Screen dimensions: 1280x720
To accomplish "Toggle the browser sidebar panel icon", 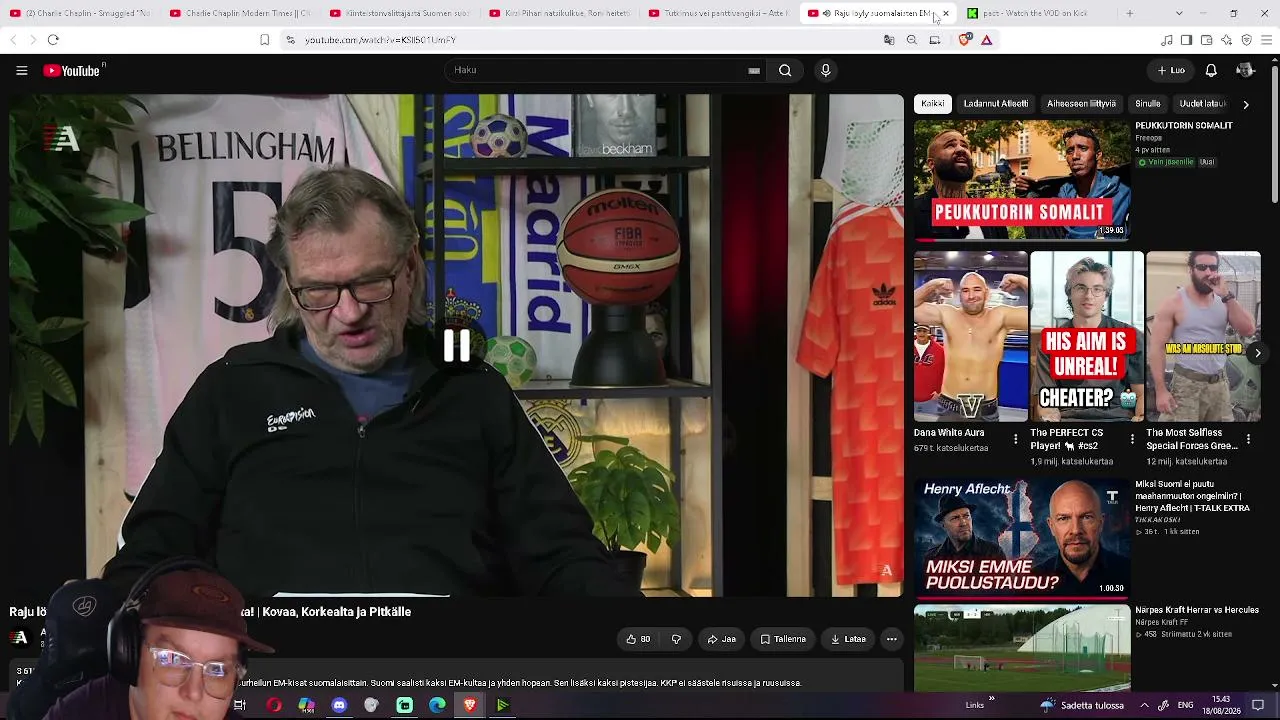I will (1186, 40).
